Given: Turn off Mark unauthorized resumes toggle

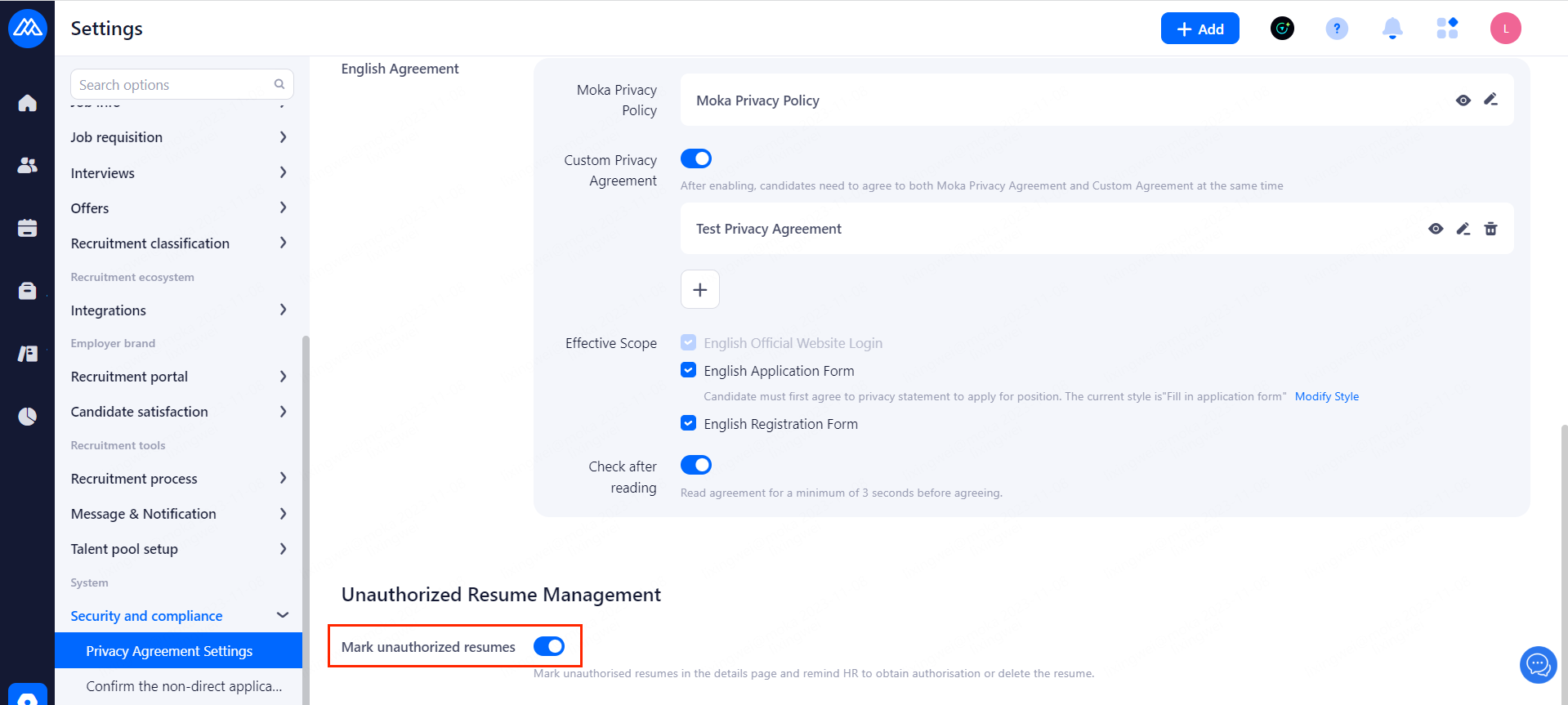Looking at the screenshot, I should [549, 646].
